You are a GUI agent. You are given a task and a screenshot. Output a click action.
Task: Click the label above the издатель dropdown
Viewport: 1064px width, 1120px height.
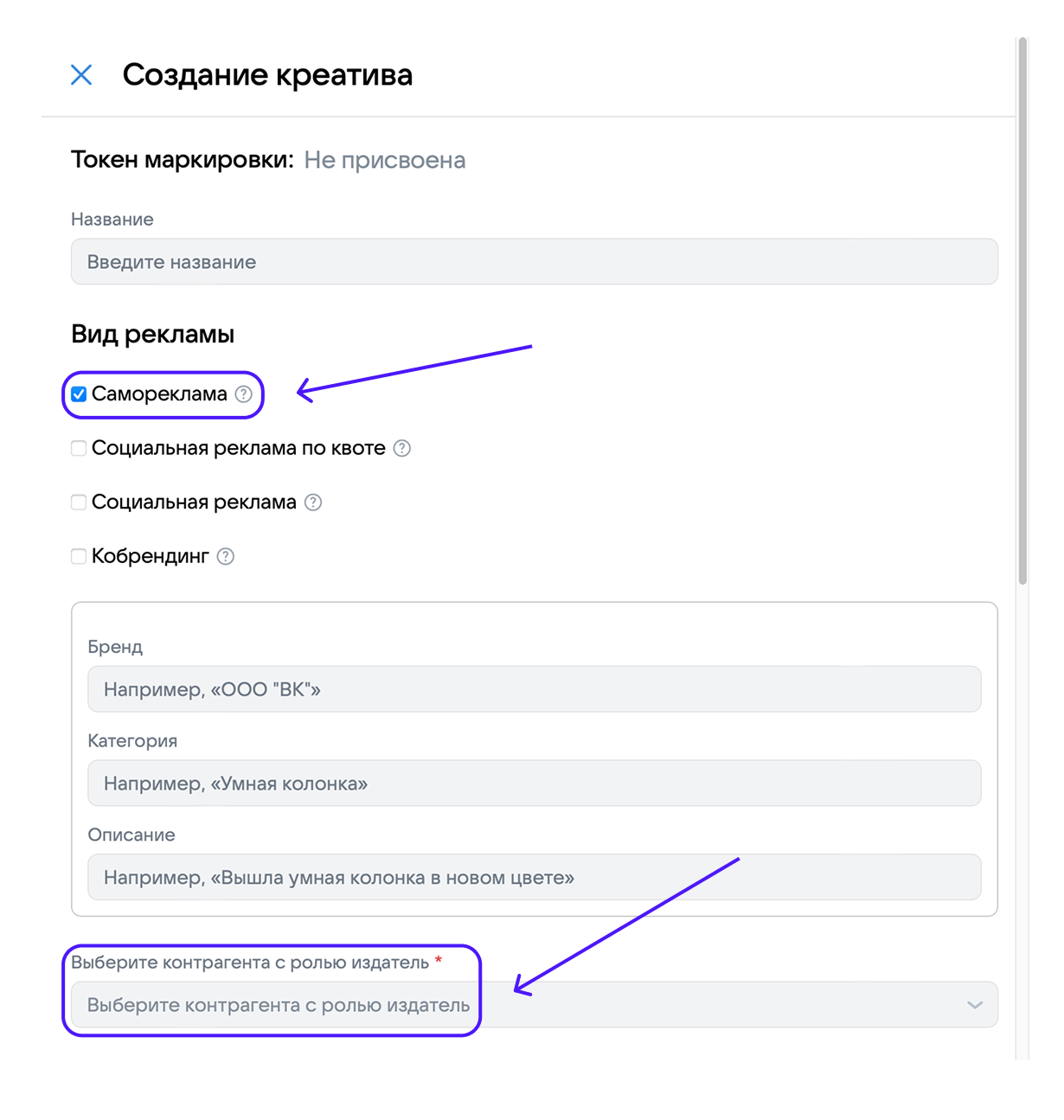tap(250, 963)
